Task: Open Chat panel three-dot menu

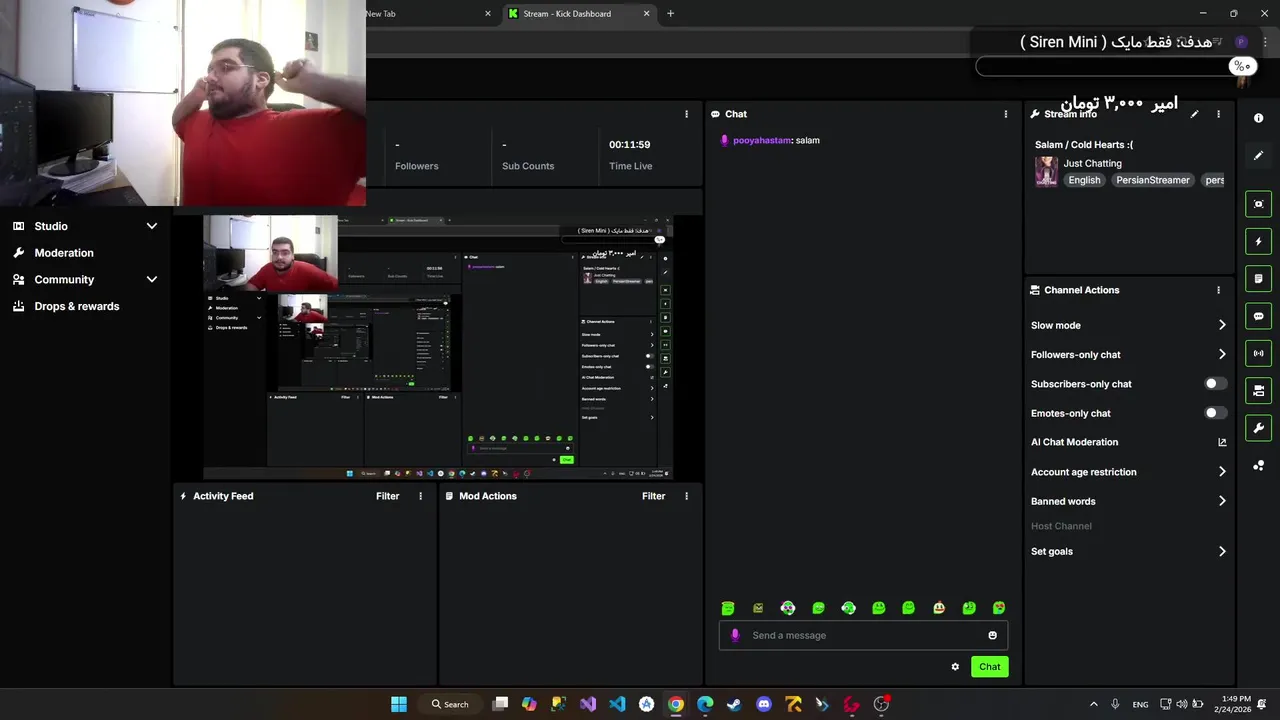Action: (1006, 114)
